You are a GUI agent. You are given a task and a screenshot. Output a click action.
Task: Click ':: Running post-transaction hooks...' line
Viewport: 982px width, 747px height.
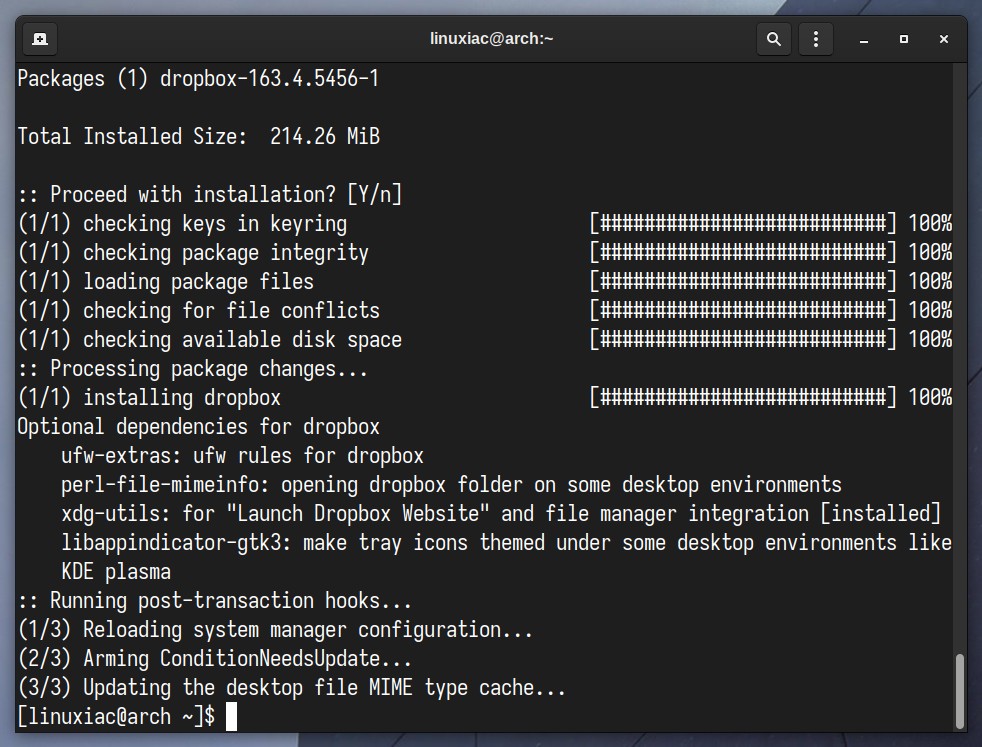[x=215, y=600]
